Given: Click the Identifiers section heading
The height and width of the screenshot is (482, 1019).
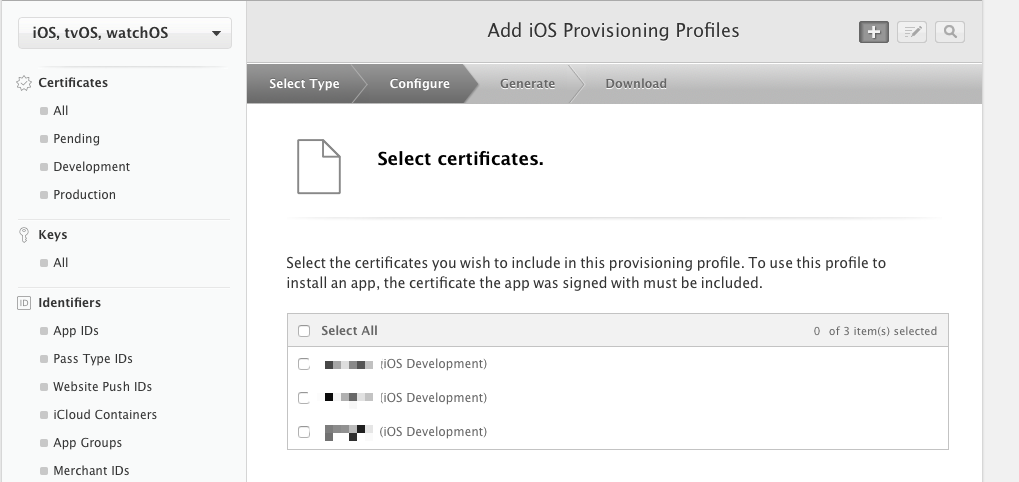Looking at the screenshot, I should pyautogui.click(x=70, y=303).
